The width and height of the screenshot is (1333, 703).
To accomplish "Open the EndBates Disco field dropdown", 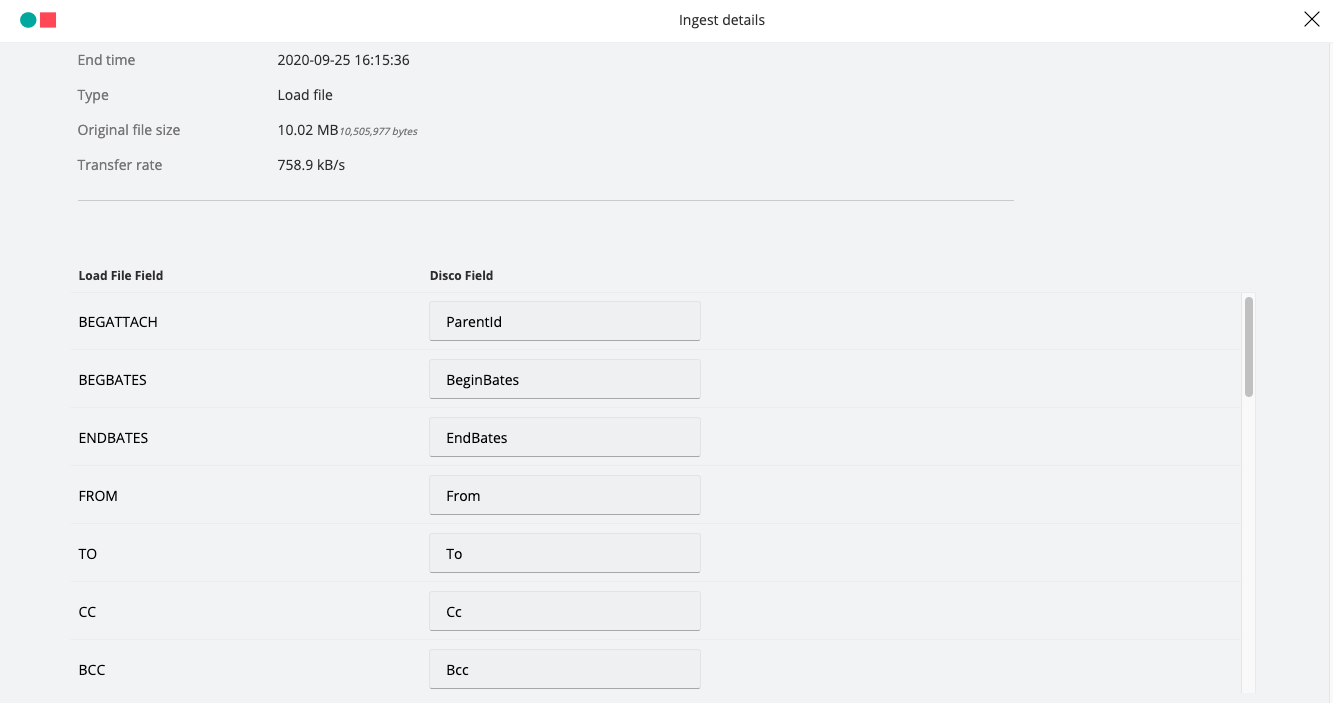I will tap(565, 437).
